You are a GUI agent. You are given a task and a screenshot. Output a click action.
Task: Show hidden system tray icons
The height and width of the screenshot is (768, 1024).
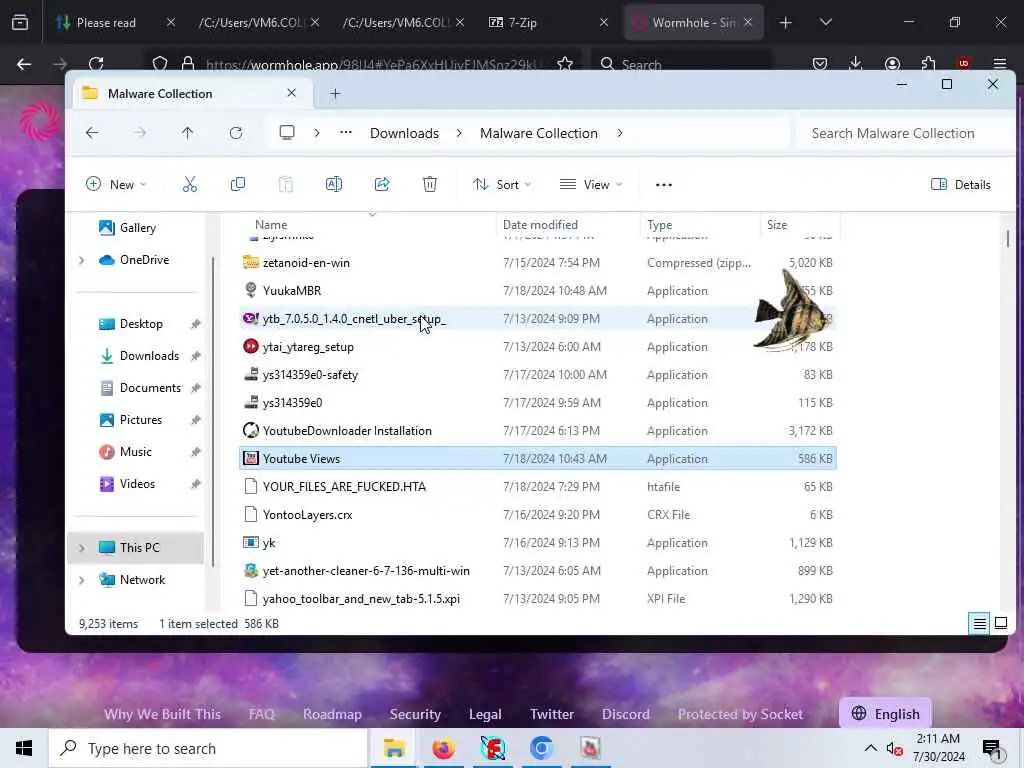click(x=871, y=748)
